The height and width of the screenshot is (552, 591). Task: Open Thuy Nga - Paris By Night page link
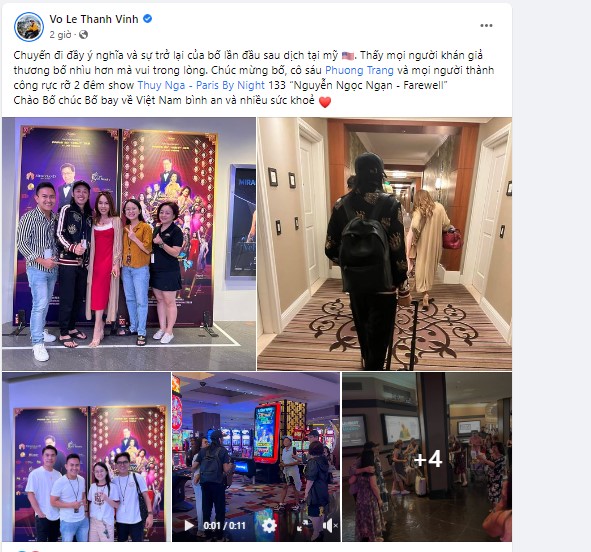201,85
